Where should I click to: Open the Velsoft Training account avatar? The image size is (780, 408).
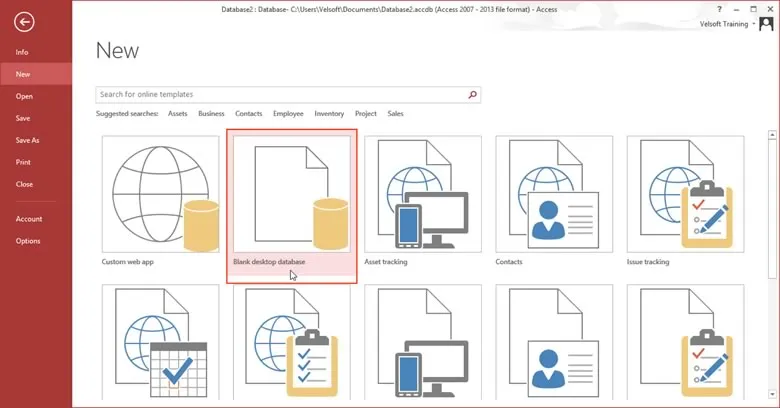(766, 24)
